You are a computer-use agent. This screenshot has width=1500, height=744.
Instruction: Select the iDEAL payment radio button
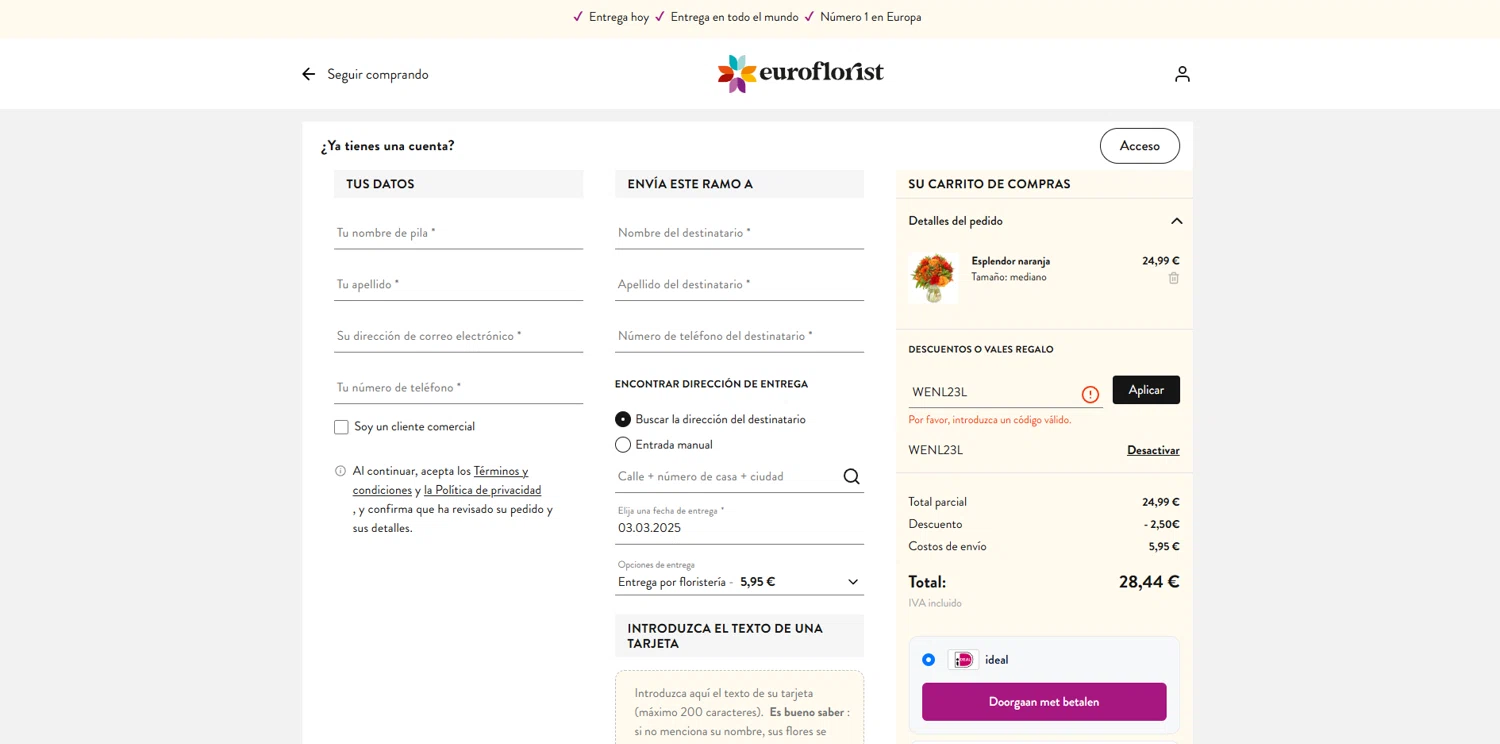(928, 660)
